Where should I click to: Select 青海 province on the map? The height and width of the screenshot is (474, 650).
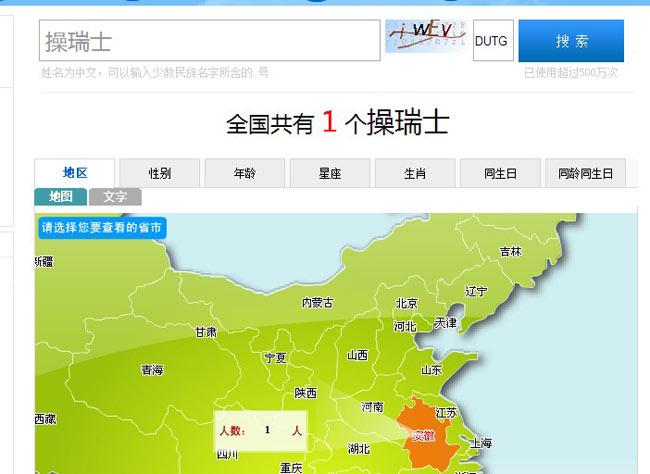[152, 370]
